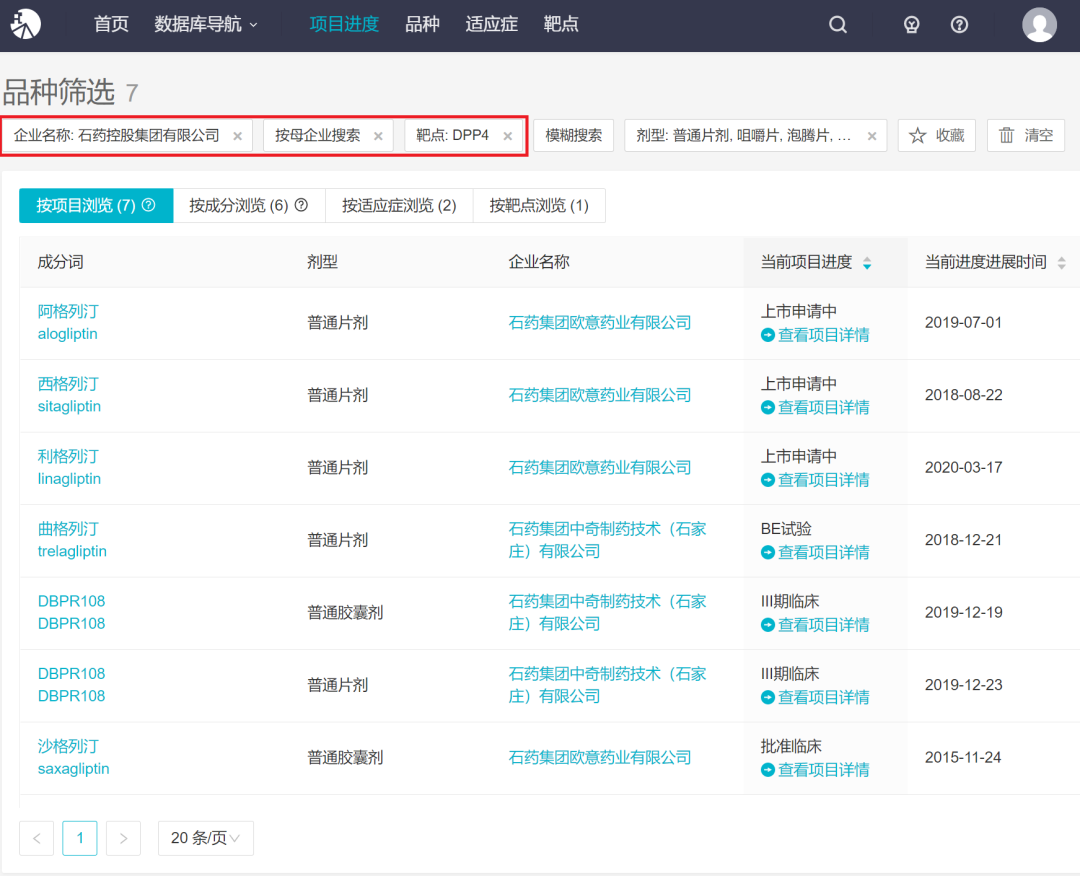Open 靶点 navigation item
The height and width of the screenshot is (876, 1080).
pos(561,25)
